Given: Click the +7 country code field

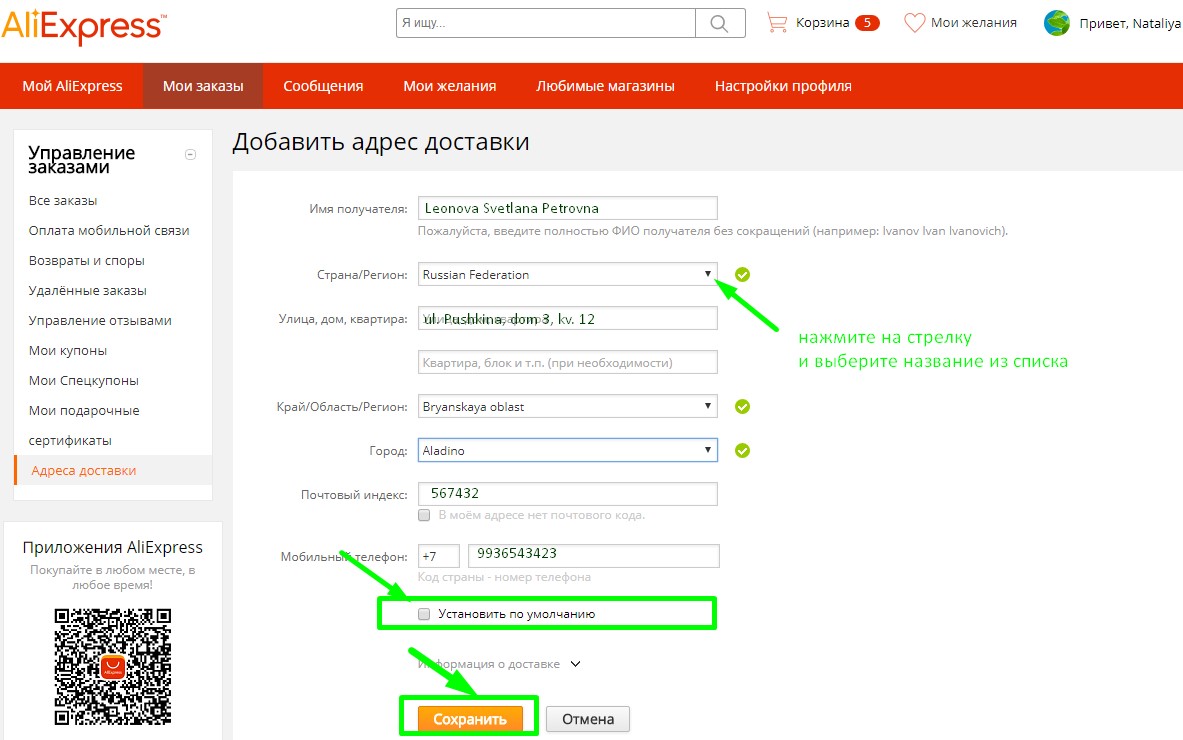Looking at the screenshot, I should click(438, 556).
